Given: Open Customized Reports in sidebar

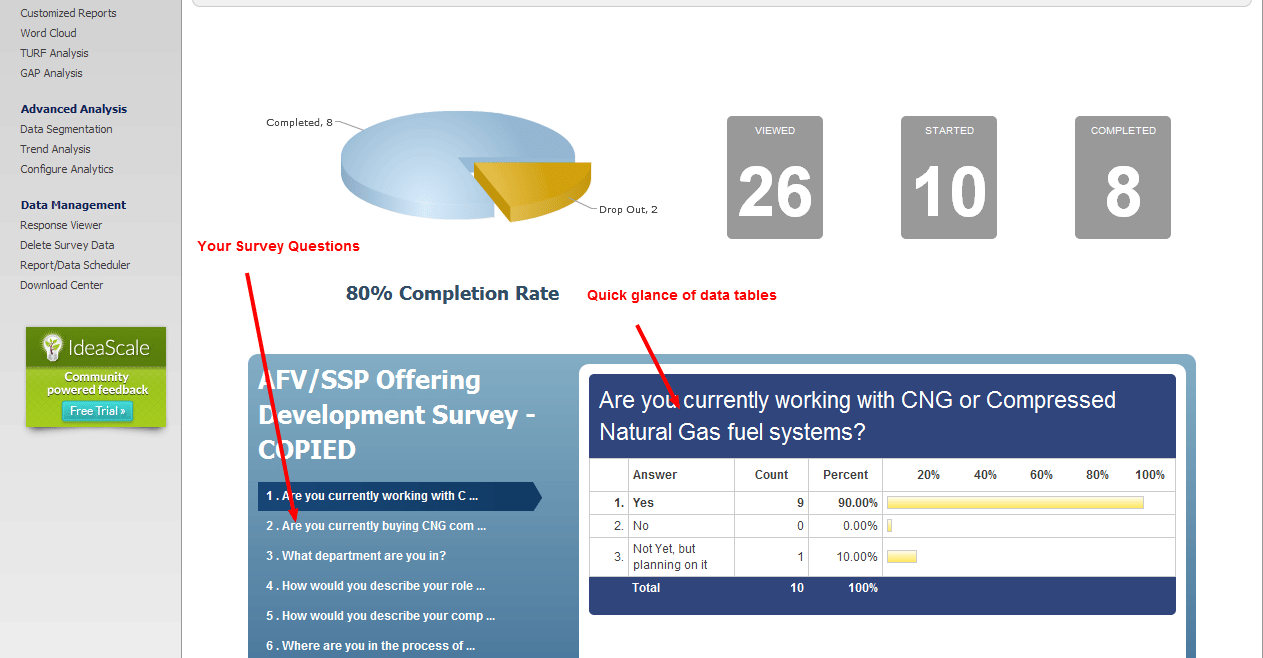Looking at the screenshot, I should click(68, 13).
